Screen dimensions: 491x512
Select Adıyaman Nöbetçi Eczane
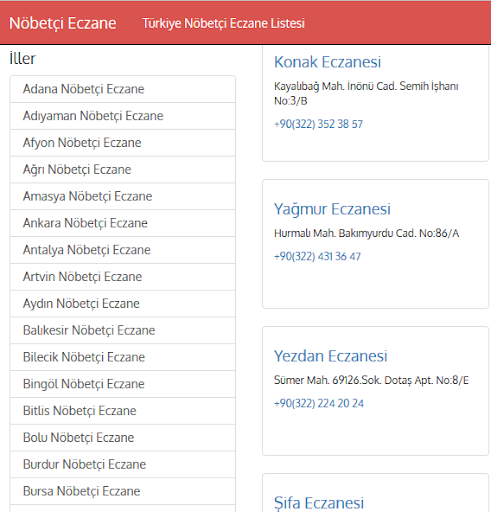(x=123, y=116)
